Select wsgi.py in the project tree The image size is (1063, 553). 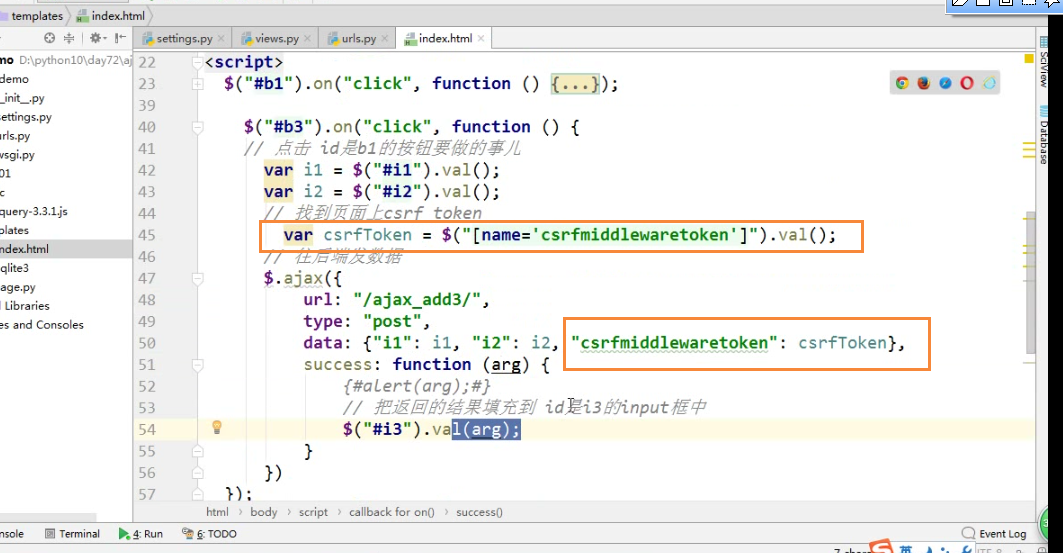pos(18,155)
